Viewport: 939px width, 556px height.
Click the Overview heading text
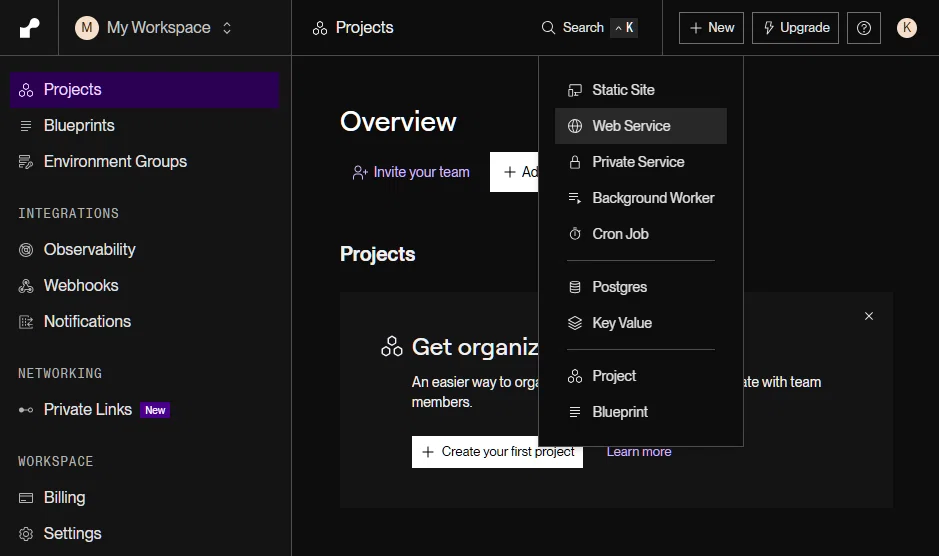click(398, 122)
